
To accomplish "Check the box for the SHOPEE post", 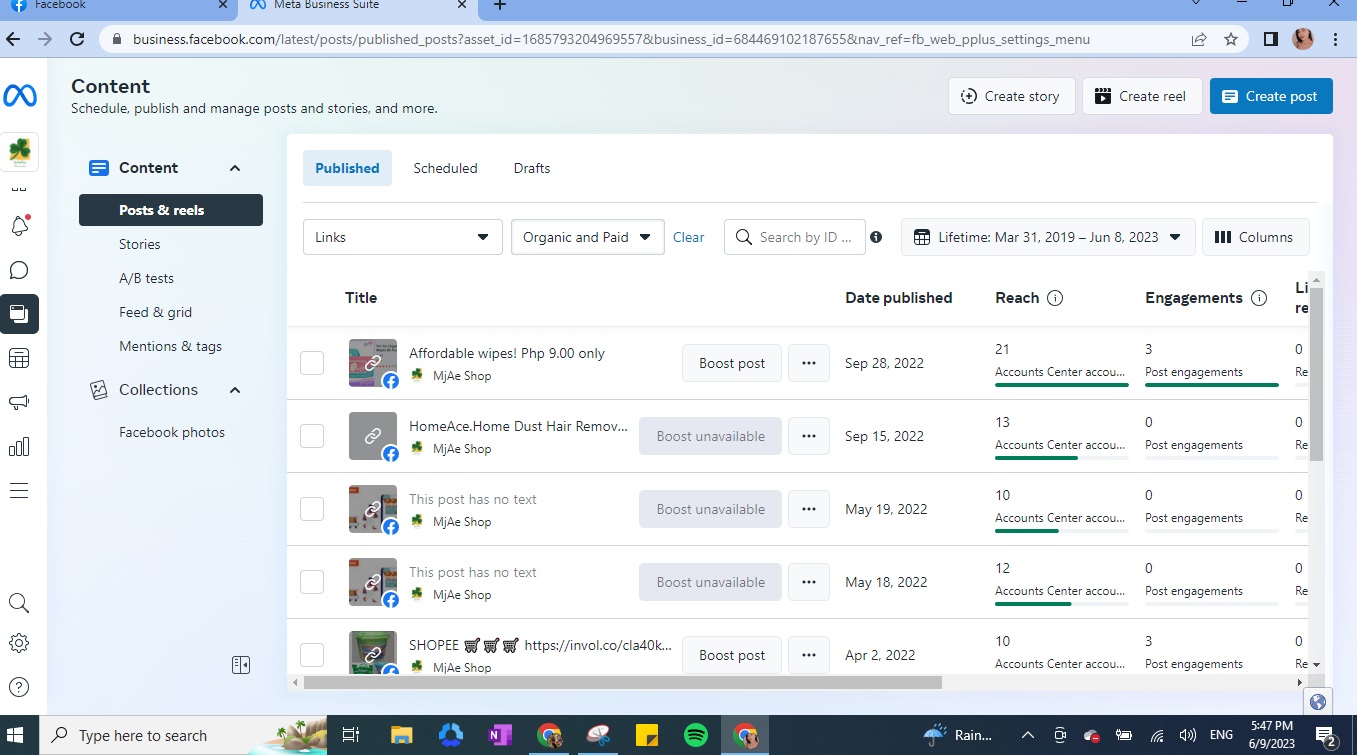I will 312,655.
